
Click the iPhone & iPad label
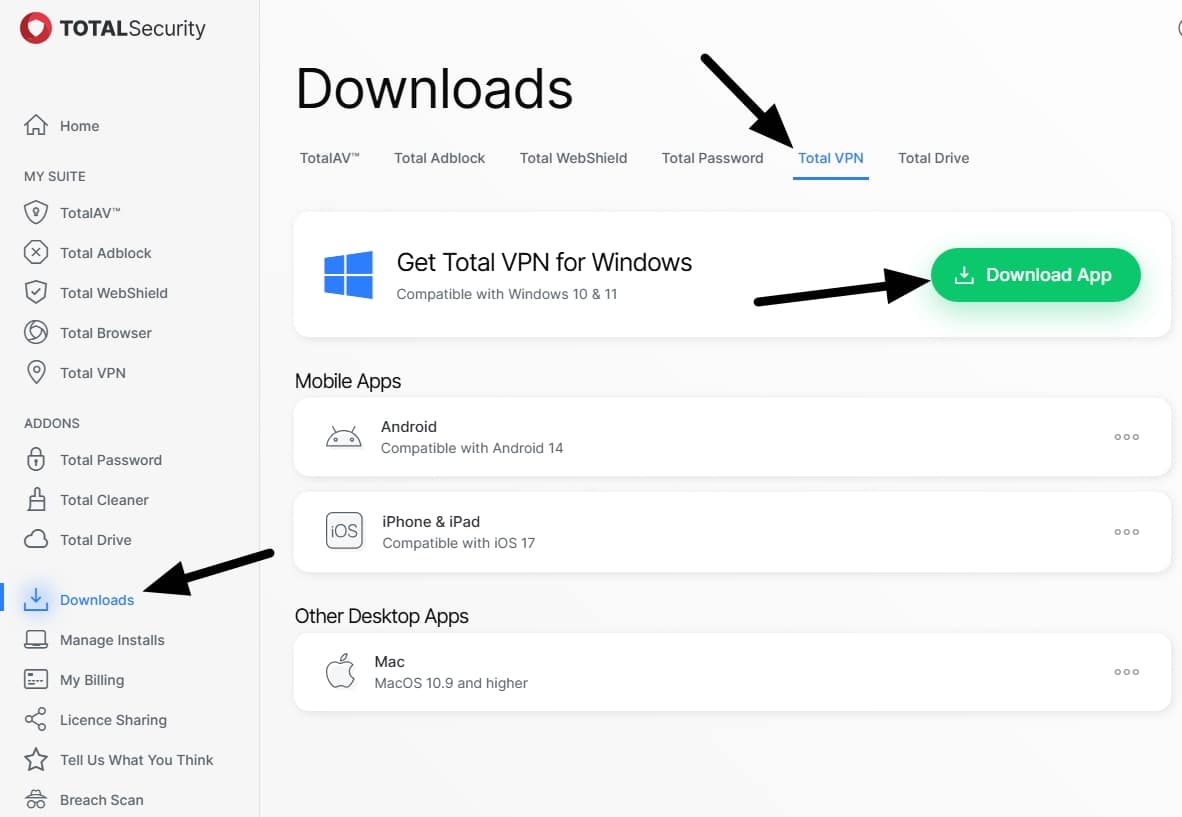coord(430,522)
